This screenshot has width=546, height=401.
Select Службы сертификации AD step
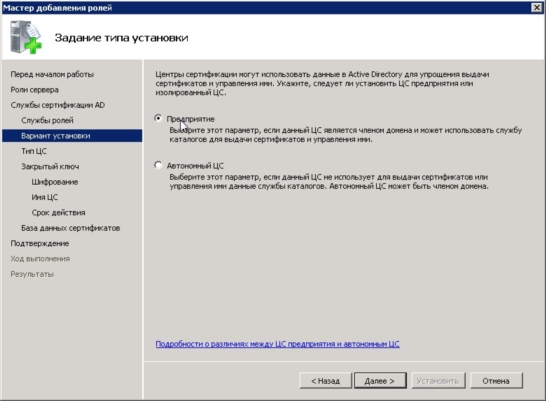[58, 105]
